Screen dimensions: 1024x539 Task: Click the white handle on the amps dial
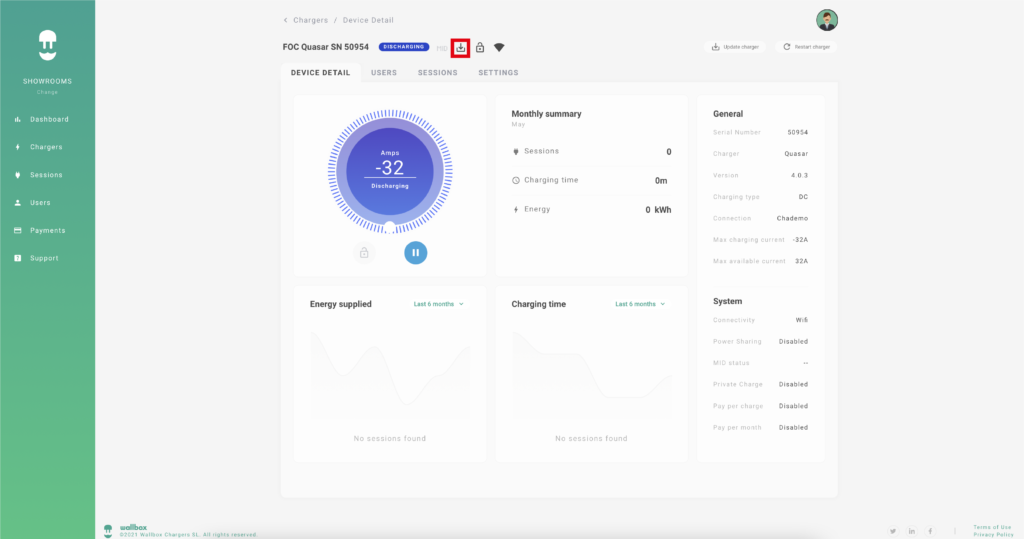click(x=390, y=227)
